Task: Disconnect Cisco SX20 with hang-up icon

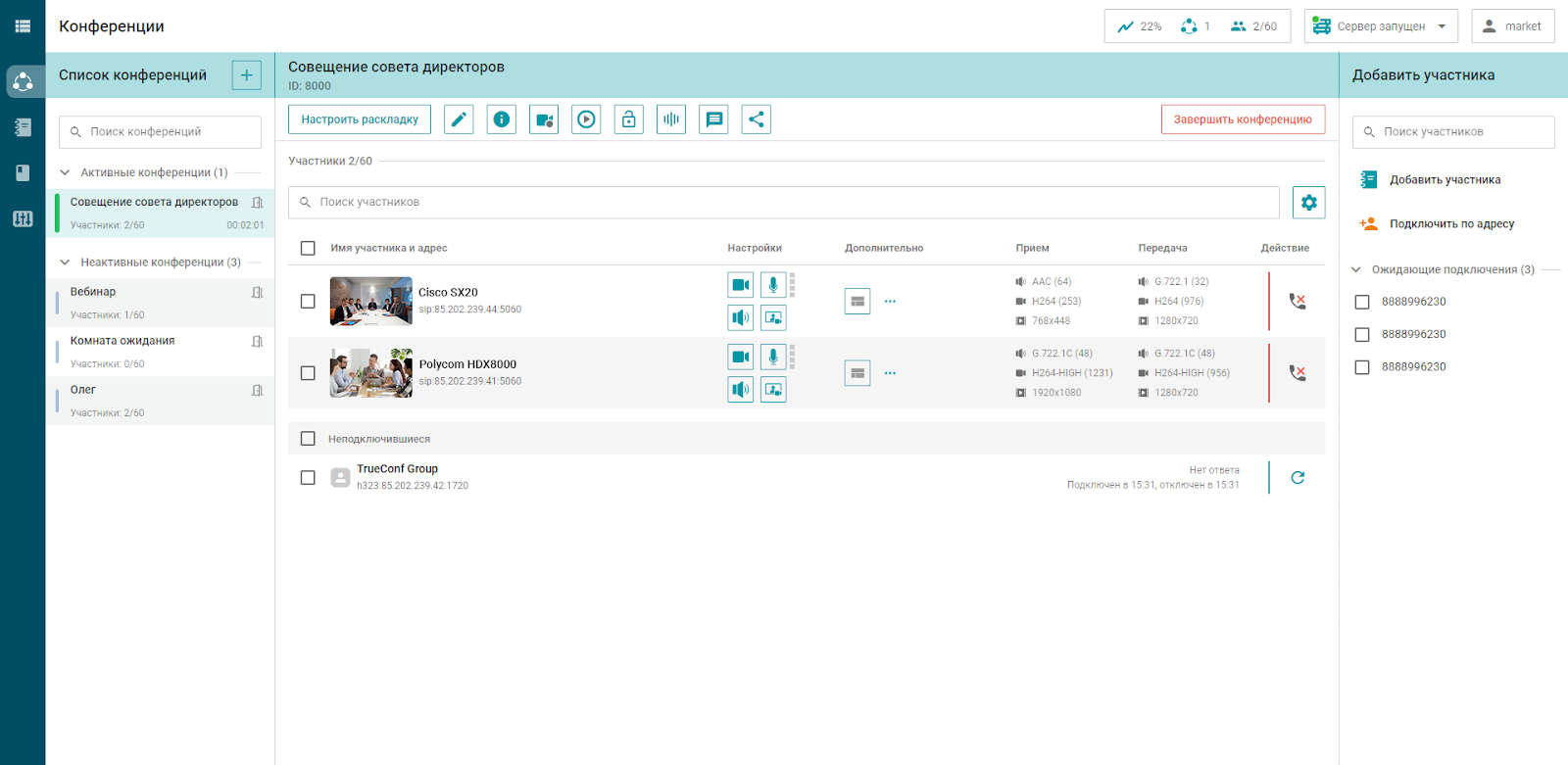Action: point(1297,302)
